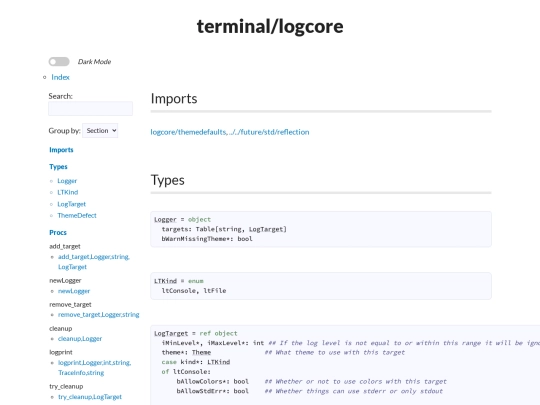The width and height of the screenshot is (540, 405).
Task: Click the terminal/logcore page title
Action: point(270,26)
